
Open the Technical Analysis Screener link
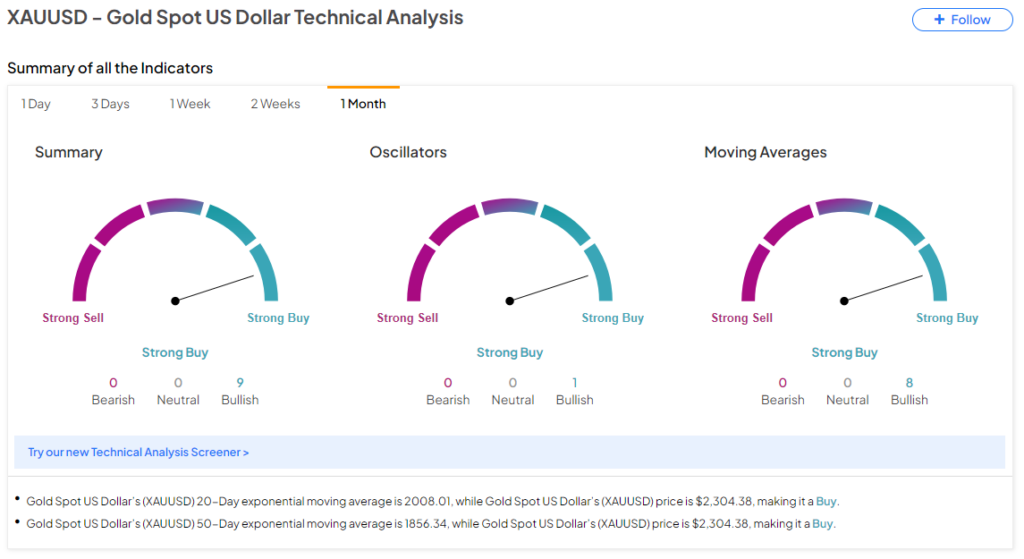coord(138,452)
